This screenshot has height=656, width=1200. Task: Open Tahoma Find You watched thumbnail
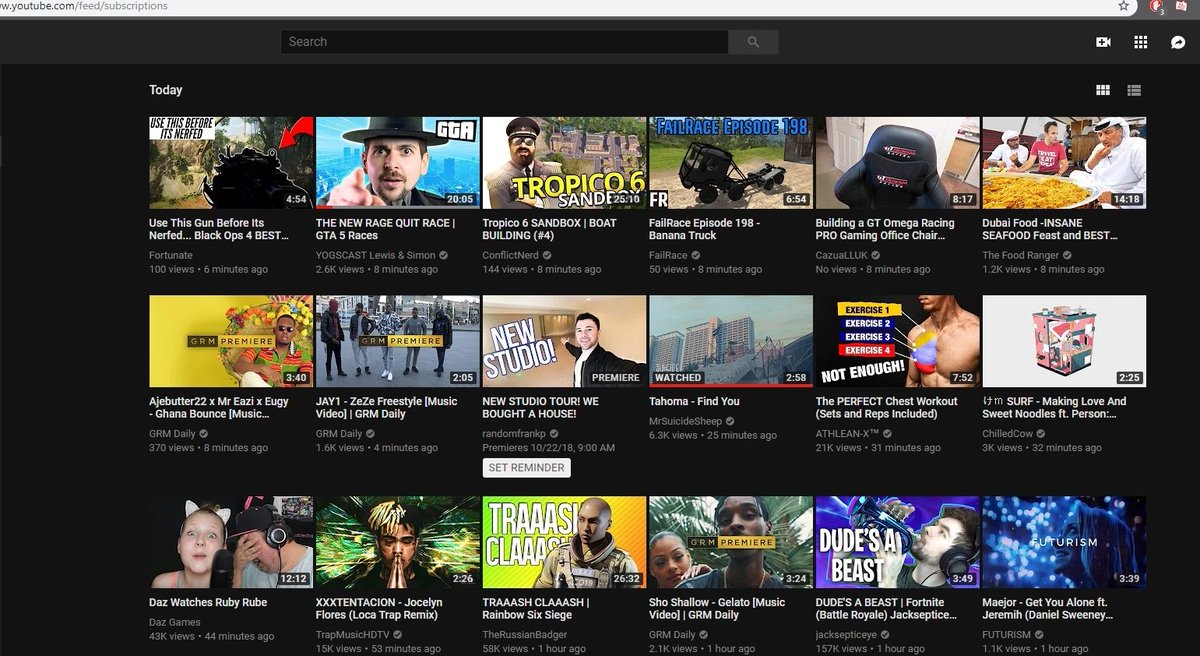pyautogui.click(x=730, y=341)
